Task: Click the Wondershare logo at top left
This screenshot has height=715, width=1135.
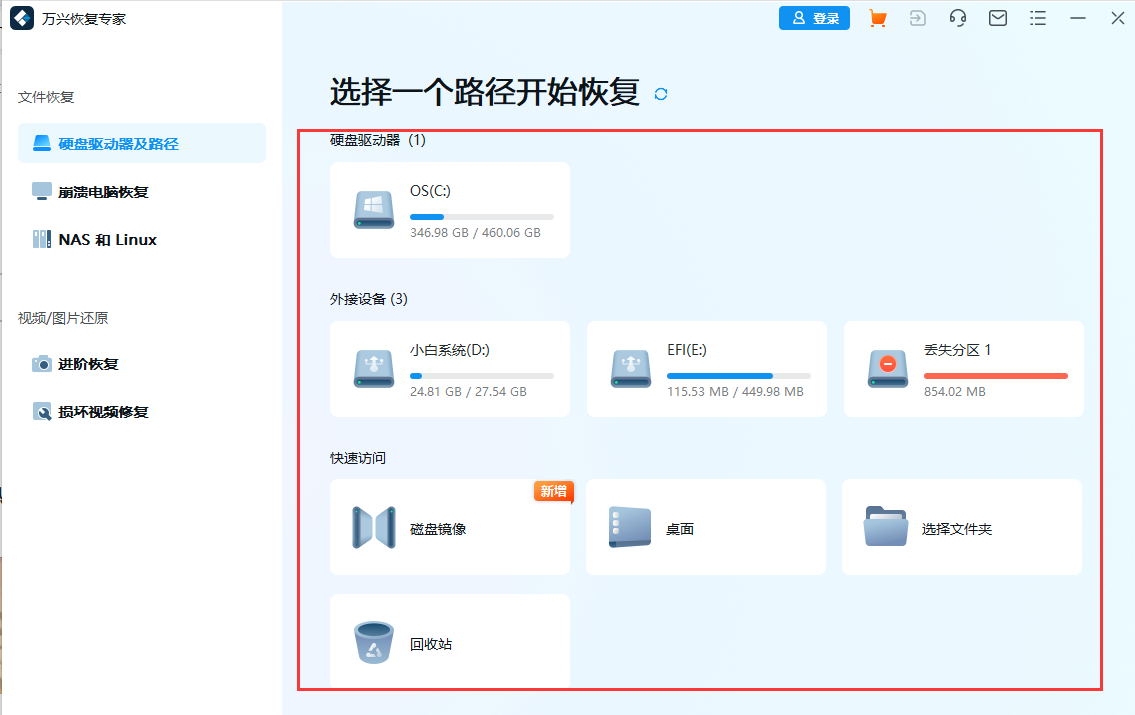Action: (22, 18)
